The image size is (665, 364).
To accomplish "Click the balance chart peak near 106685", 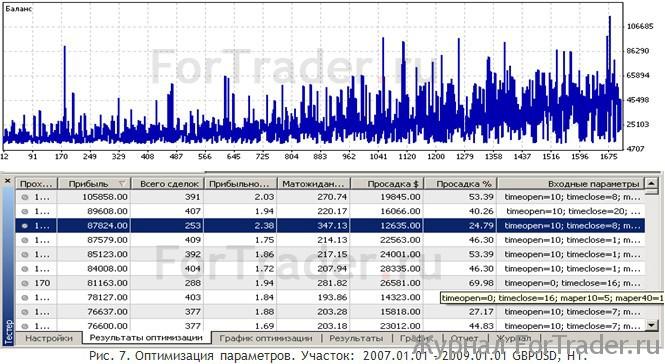I will click(609, 18).
